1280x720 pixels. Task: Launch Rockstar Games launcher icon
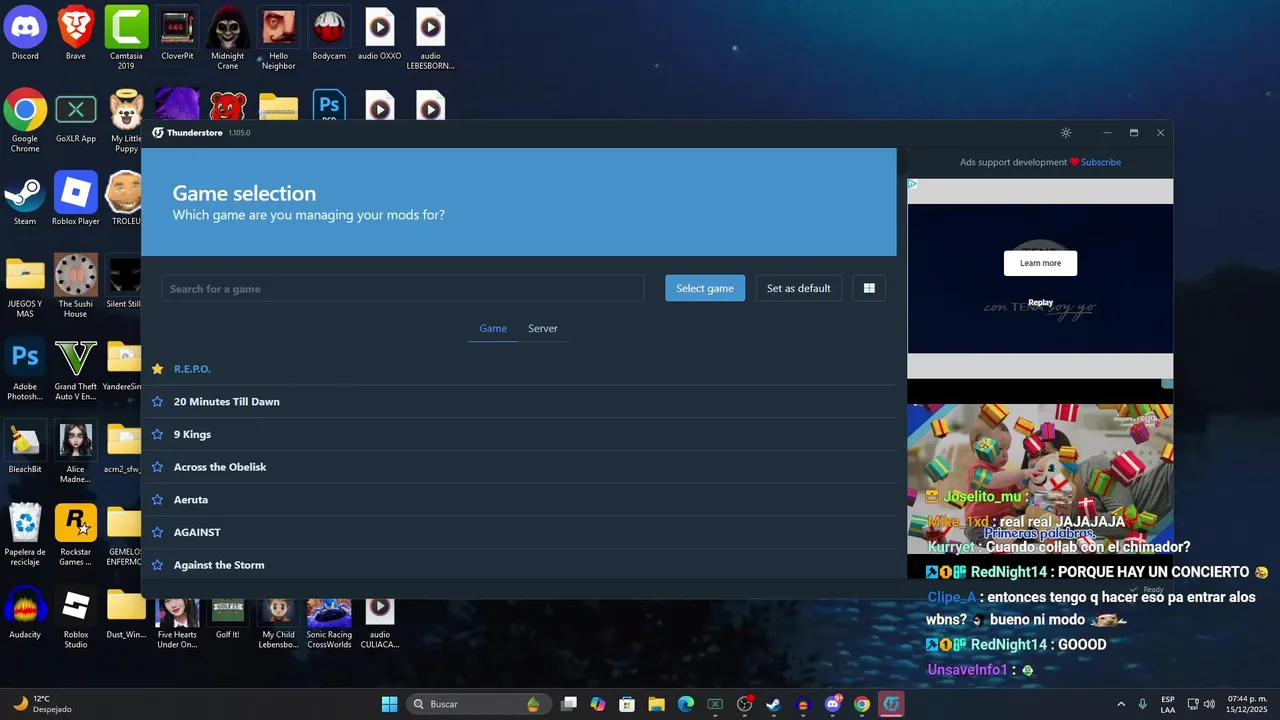76,533
